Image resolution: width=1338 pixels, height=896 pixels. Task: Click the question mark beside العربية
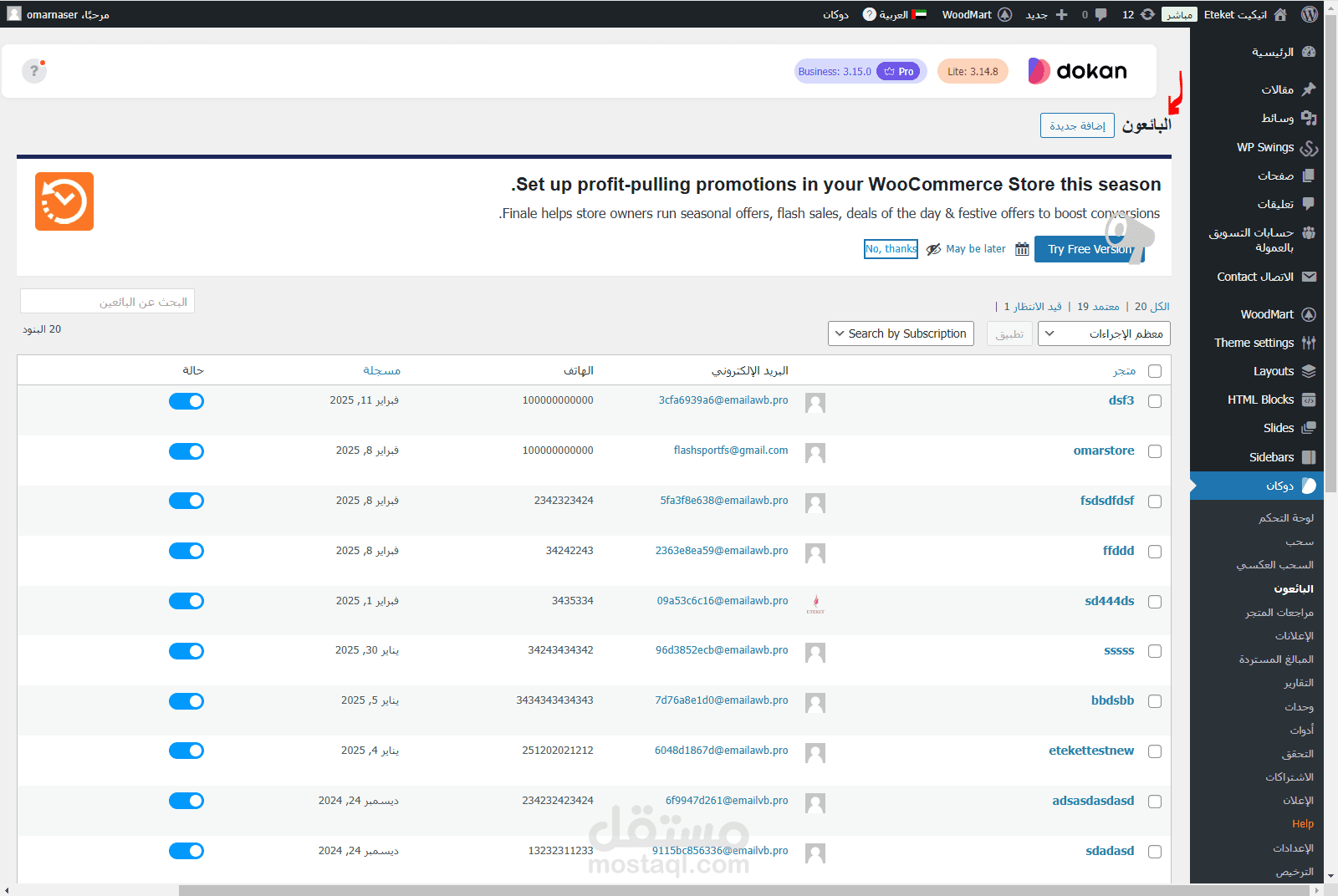[x=870, y=14]
